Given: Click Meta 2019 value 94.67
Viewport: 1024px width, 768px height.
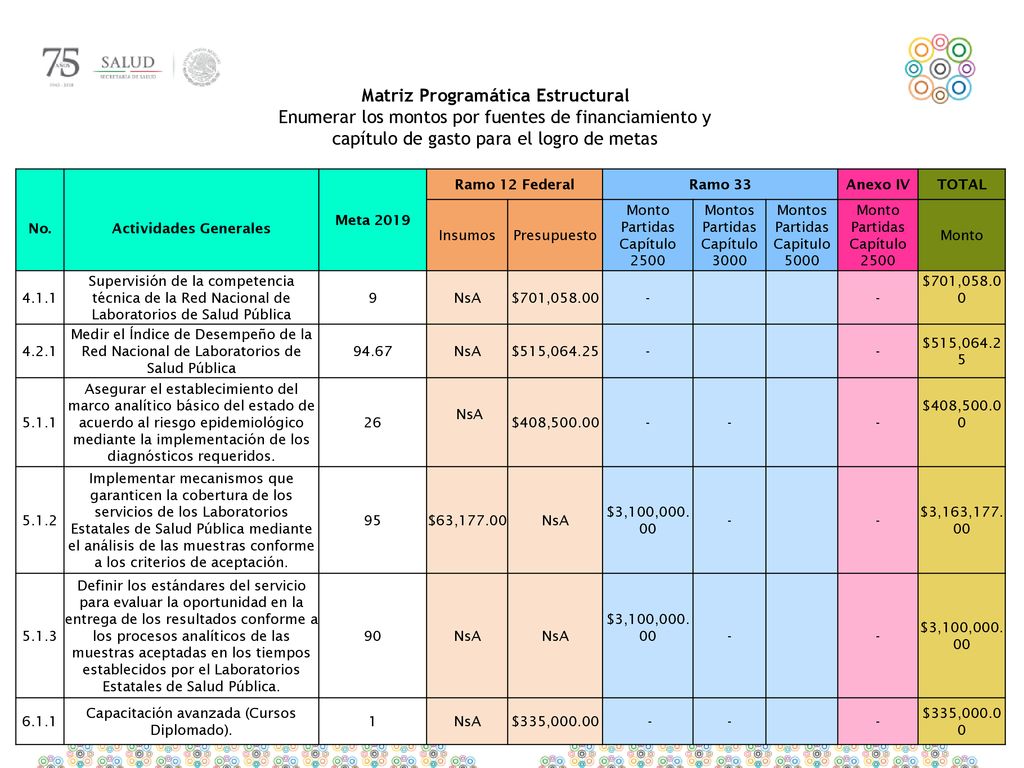Looking at the screenshot, I should pos(372,351).
